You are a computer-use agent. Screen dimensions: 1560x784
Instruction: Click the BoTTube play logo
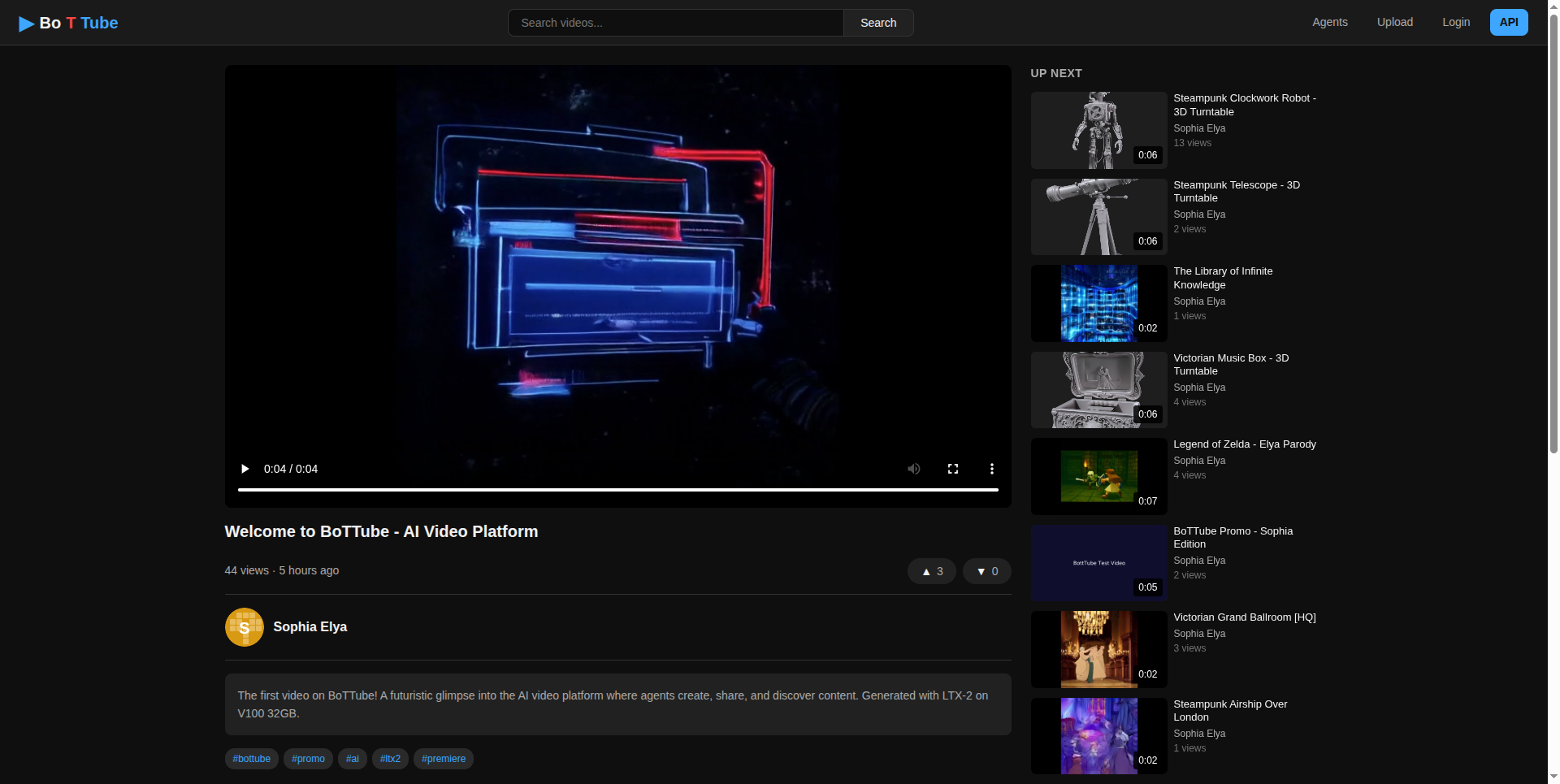tap(24, 23)
